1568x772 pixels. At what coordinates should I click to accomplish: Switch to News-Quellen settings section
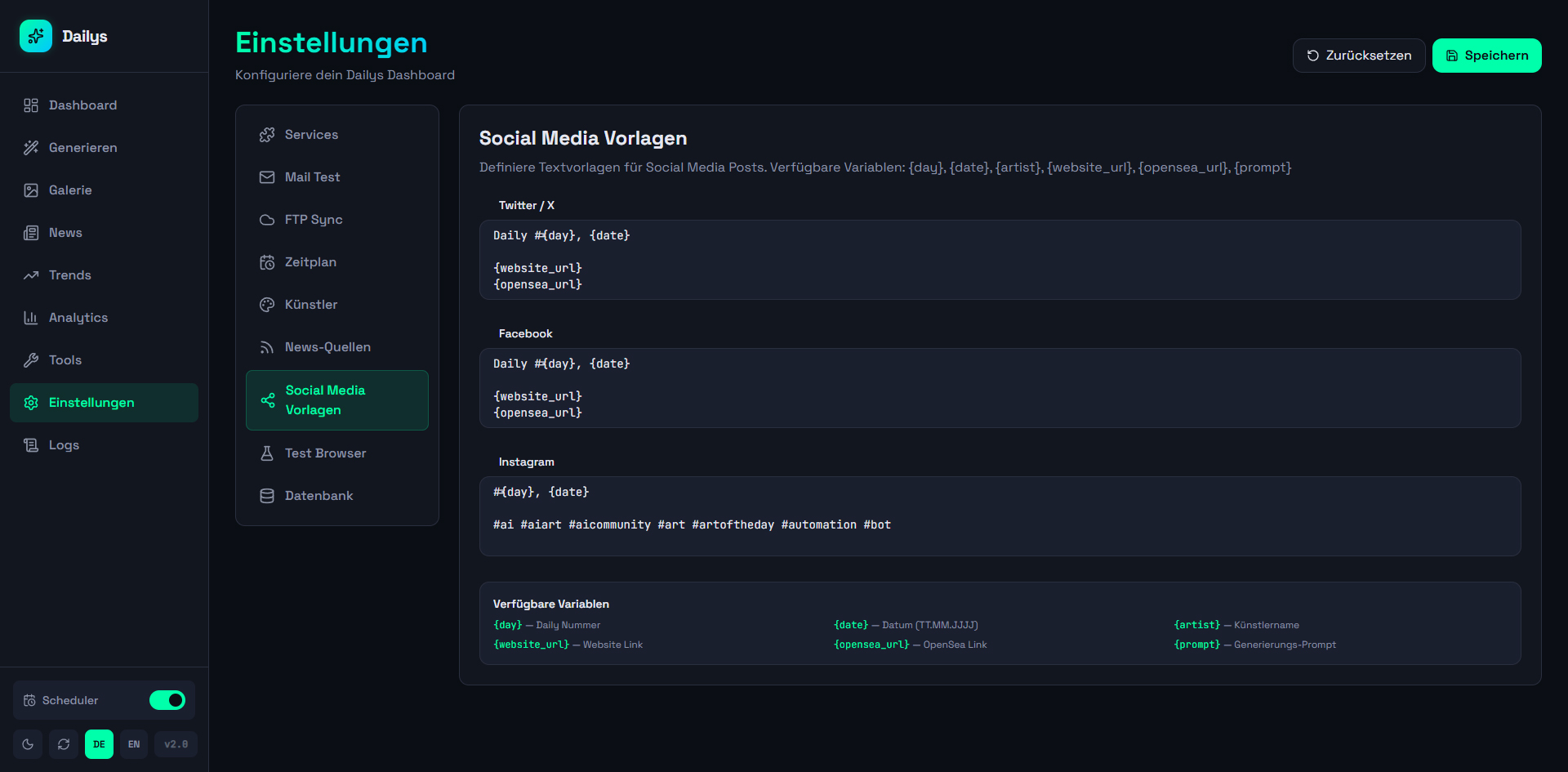point(327,347)
